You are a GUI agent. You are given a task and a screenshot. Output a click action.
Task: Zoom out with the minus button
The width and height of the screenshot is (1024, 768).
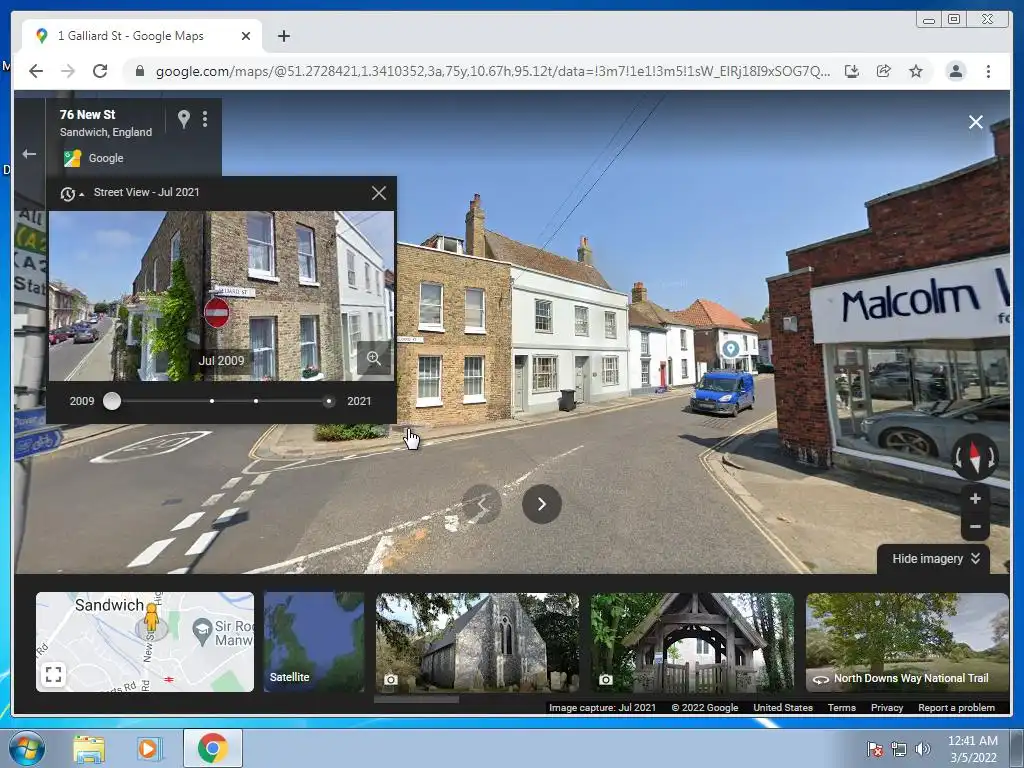pyautogui.click(x=975, y=527)
